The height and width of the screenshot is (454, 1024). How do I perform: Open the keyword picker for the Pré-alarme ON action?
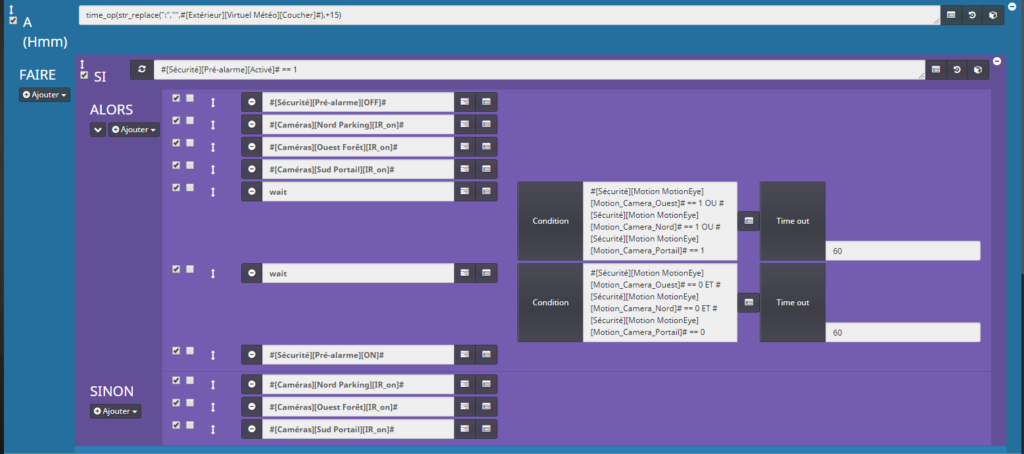coord(464,355)
